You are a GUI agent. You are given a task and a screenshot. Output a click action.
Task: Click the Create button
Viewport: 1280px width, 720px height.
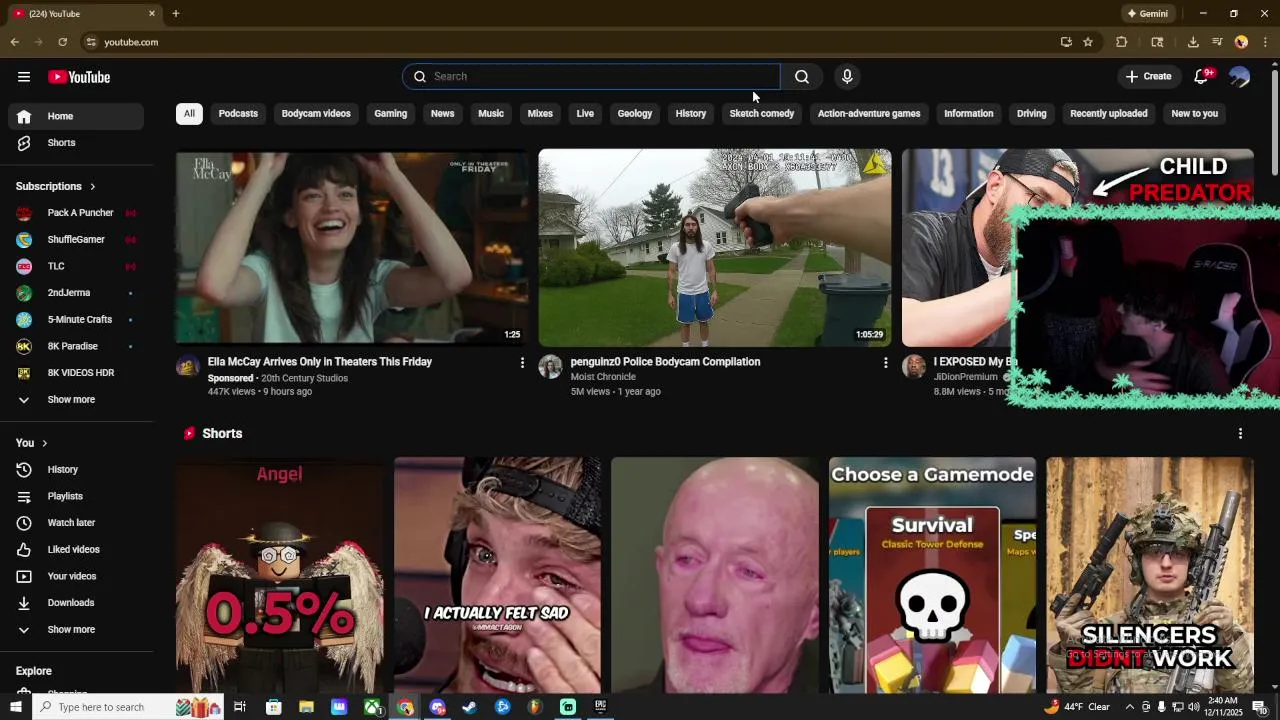click(1148, 77)
